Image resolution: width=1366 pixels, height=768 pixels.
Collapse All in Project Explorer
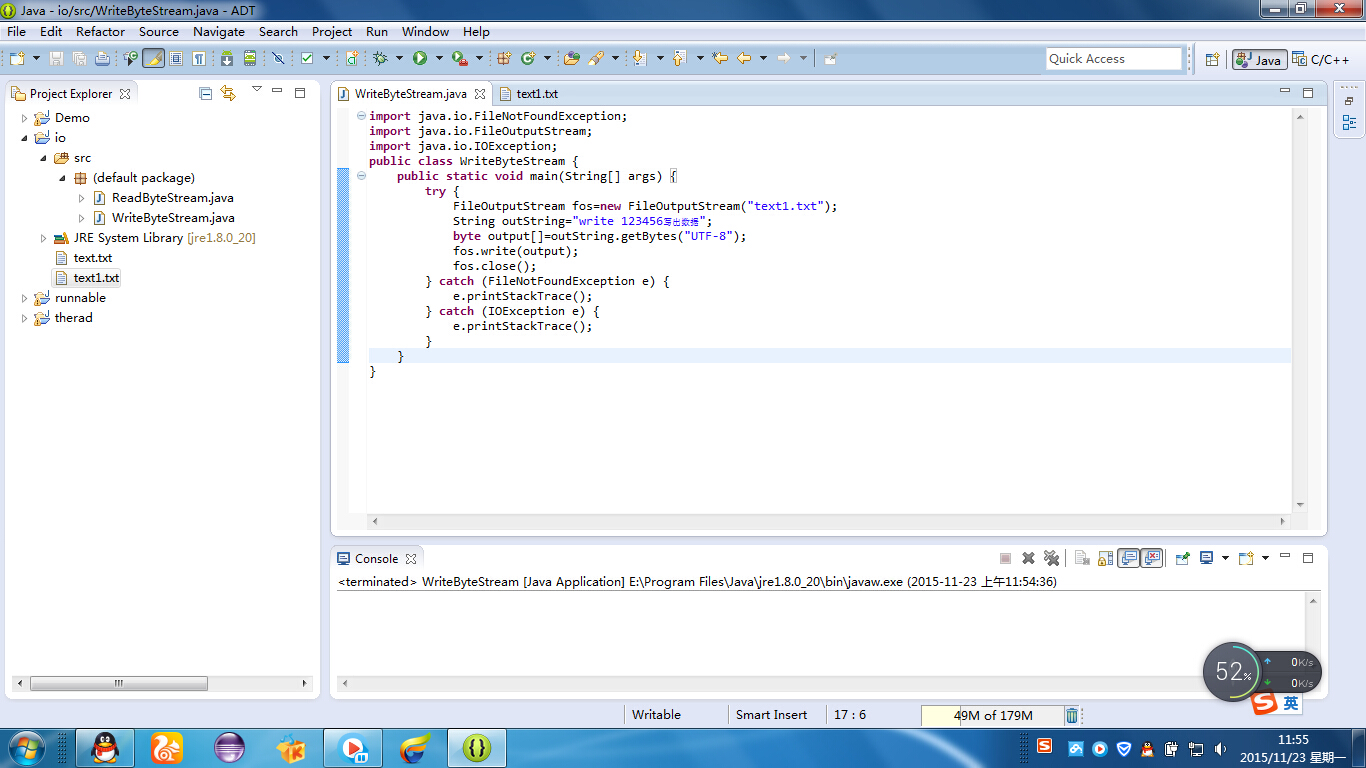click(205, 93)
